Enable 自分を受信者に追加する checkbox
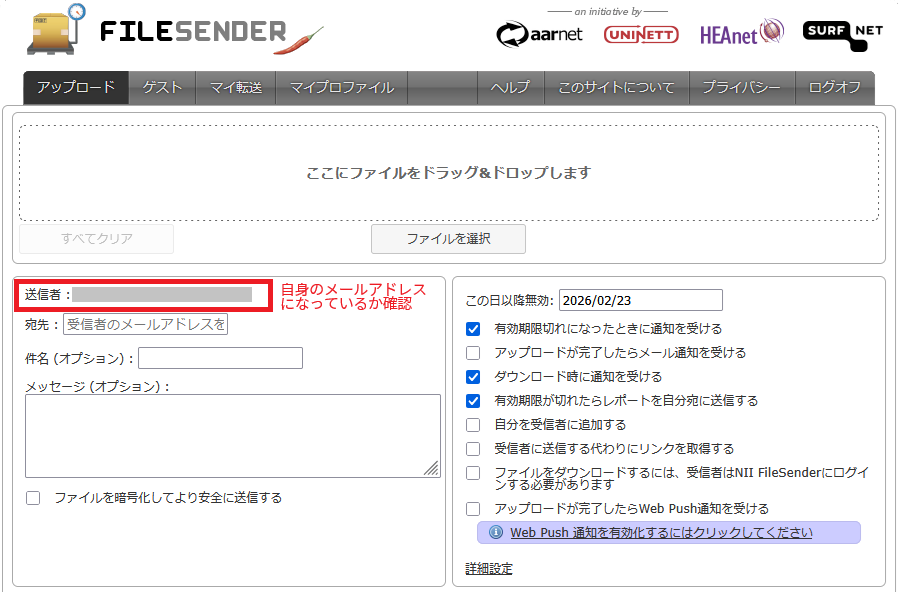 coord(473,424)
